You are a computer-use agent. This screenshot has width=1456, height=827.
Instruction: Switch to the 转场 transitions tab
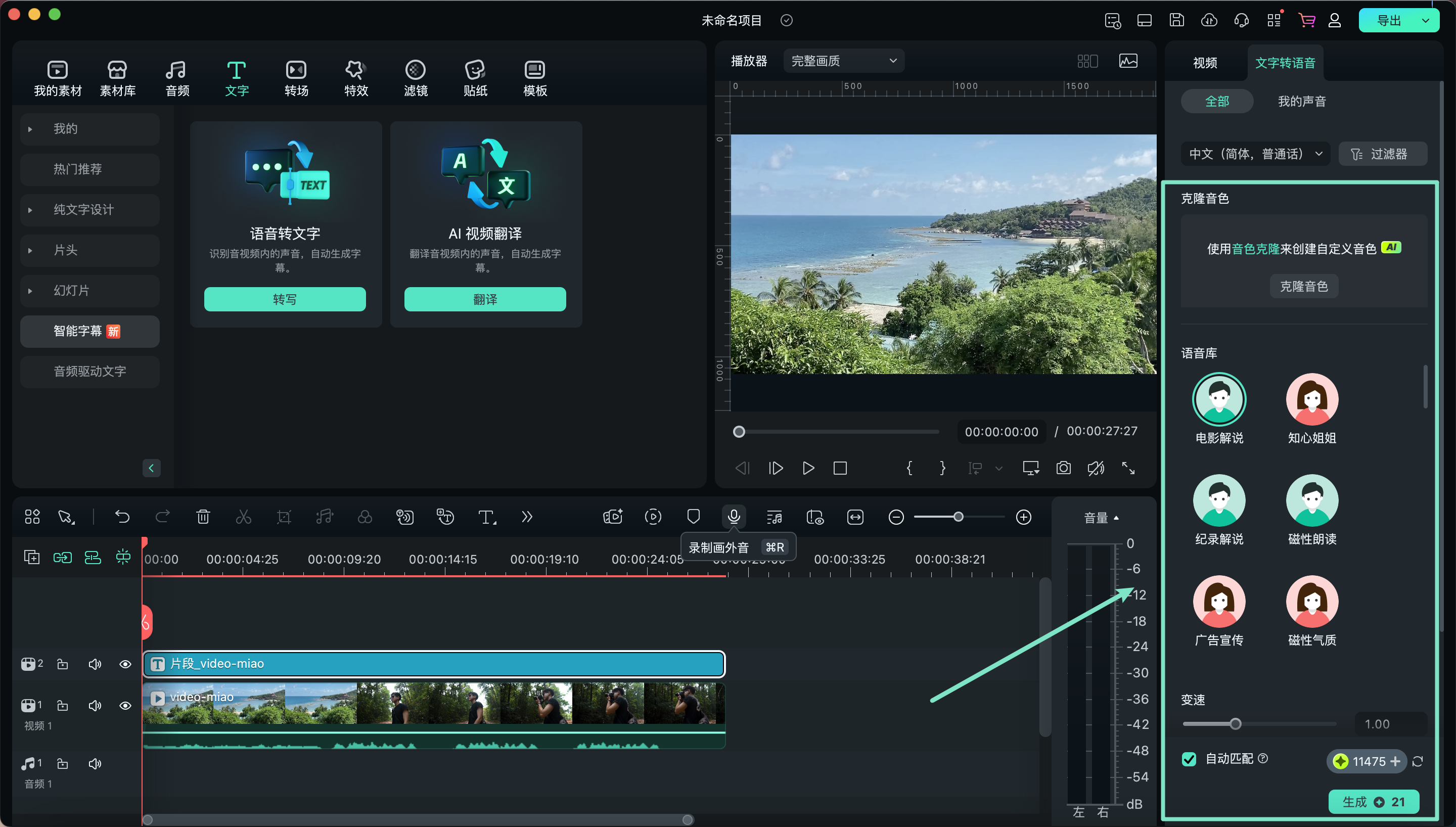tap(296, 78)
